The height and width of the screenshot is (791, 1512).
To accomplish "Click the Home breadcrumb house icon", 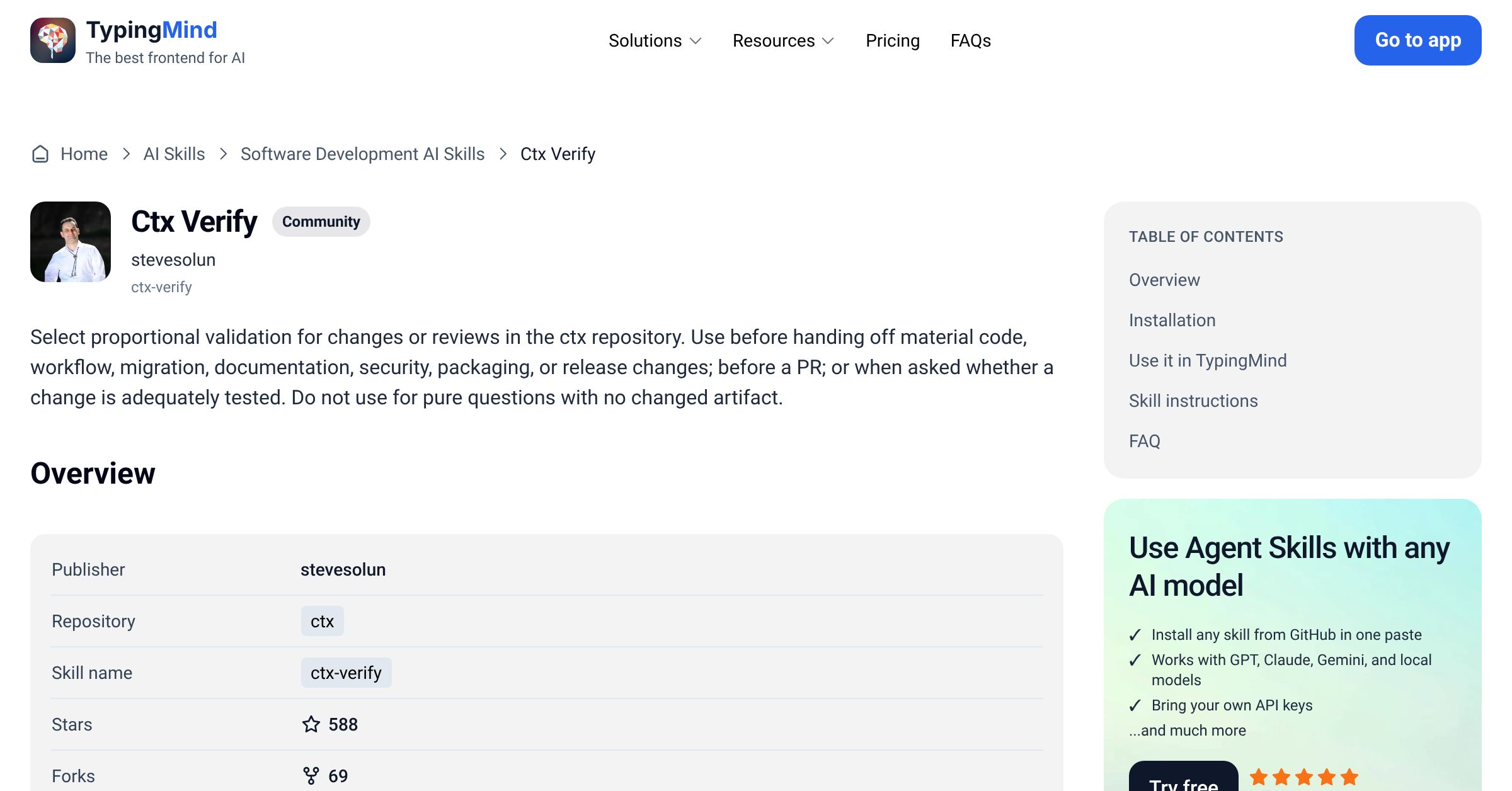I will (40, 154).
